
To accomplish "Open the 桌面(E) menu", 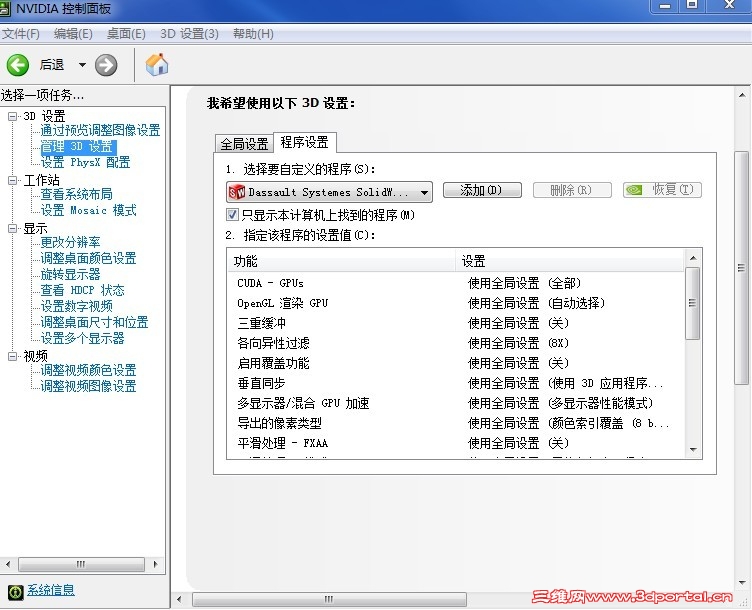I will [x=126, y=34].
